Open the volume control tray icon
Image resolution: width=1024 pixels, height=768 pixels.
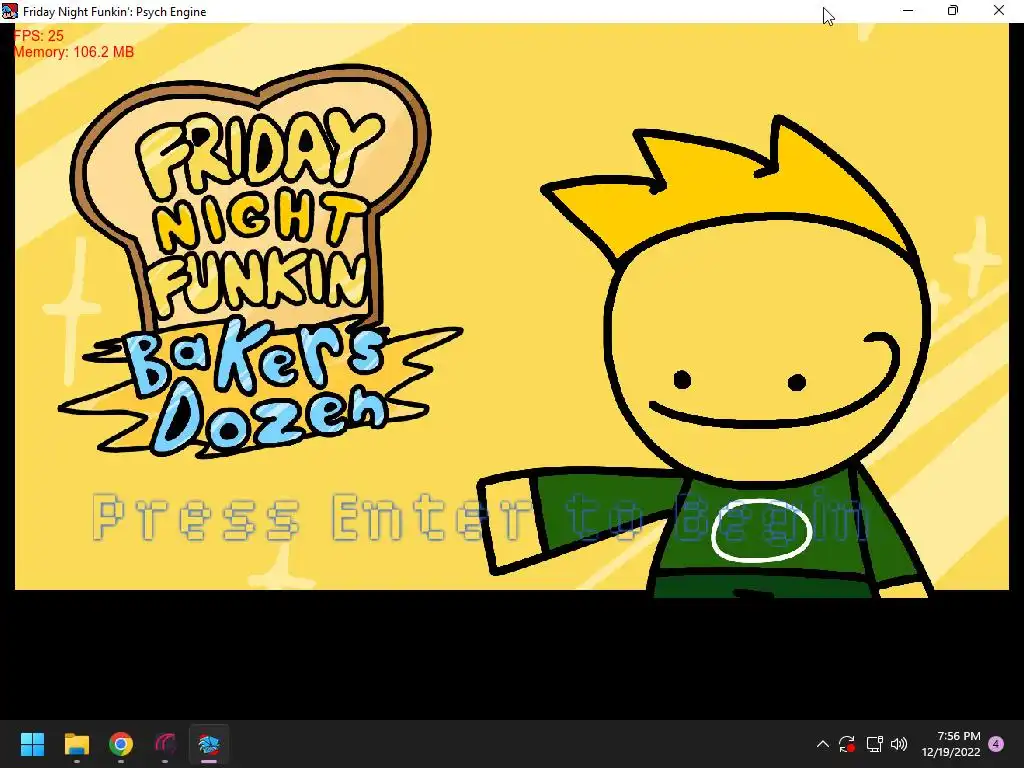(899, 744)
